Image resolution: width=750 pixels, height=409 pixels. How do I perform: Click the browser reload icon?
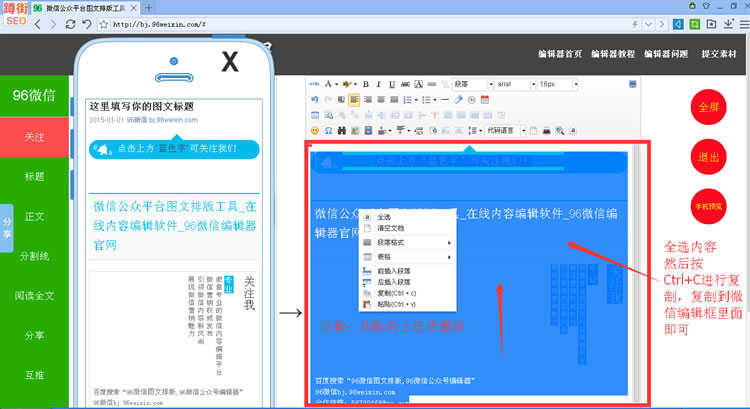[70, 24]
